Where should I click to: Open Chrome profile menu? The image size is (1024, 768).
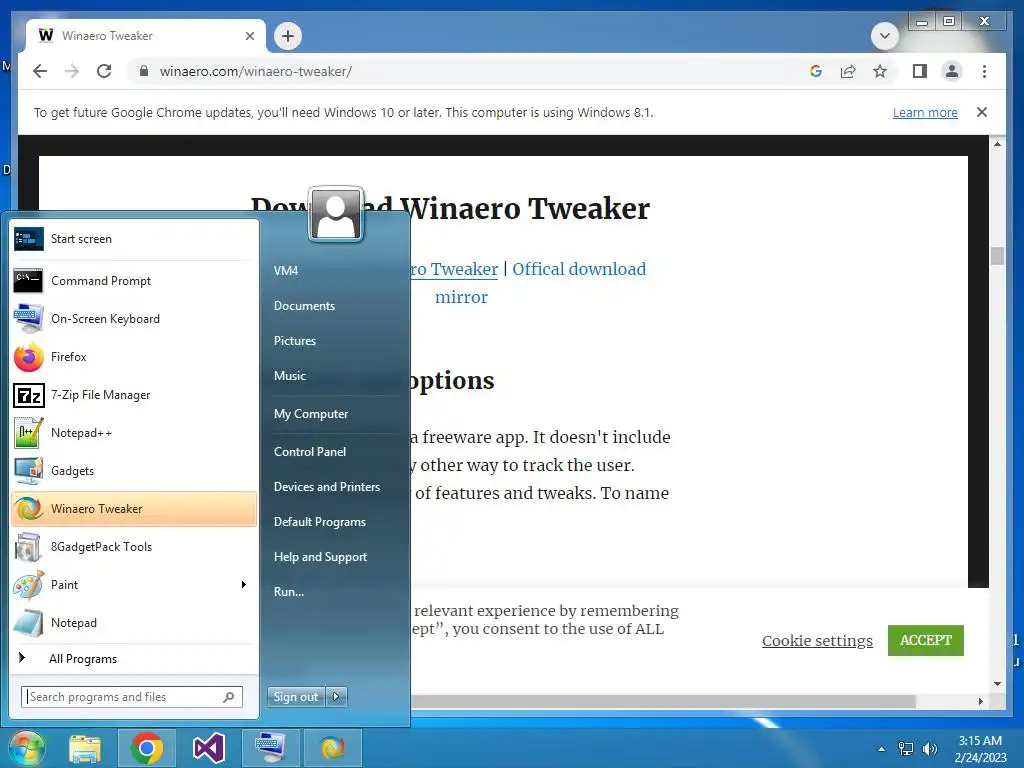pos(952,71)
